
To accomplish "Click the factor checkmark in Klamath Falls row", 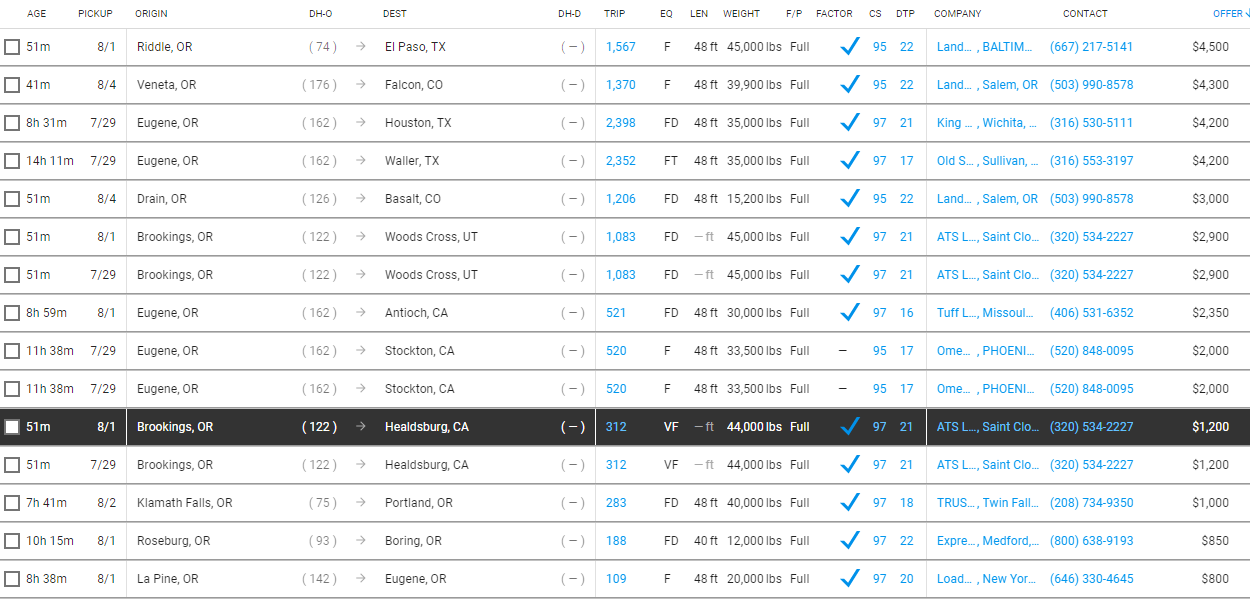I will point(850,503).
